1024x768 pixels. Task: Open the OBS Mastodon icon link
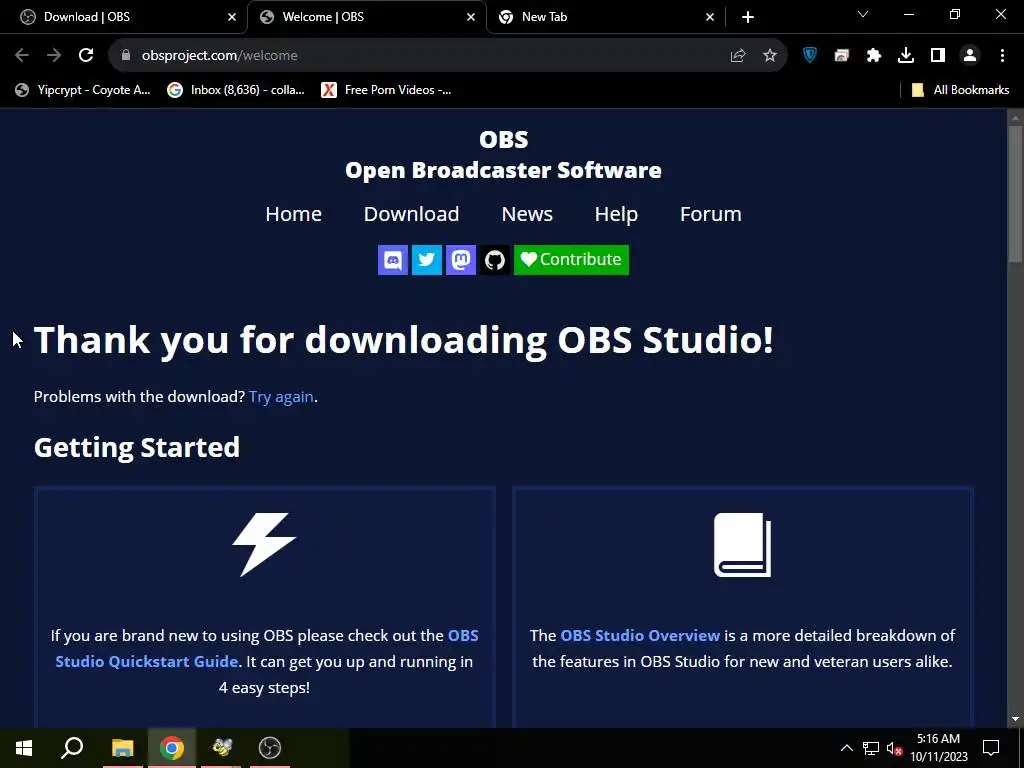click(x=460, y=260)
